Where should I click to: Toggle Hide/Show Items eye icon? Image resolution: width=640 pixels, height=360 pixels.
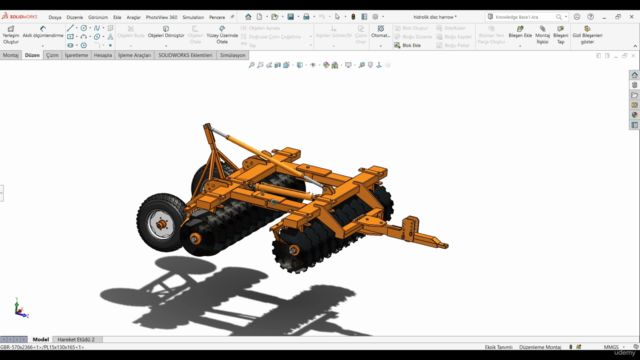tap(313, 65)
